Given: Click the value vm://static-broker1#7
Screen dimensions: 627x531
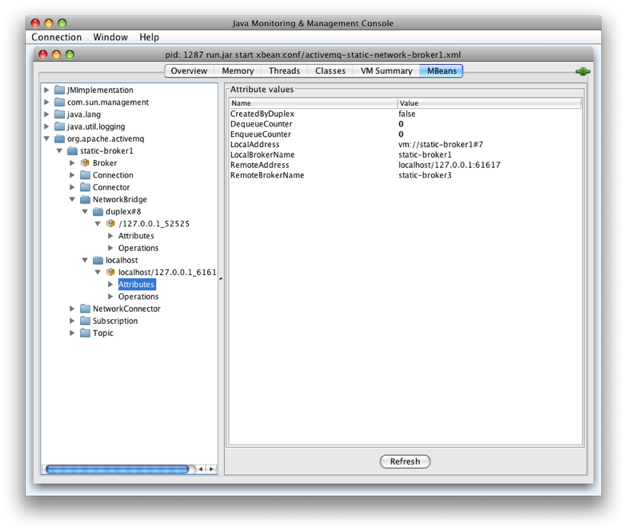Looking at the screenshot, I should [441, 144].
